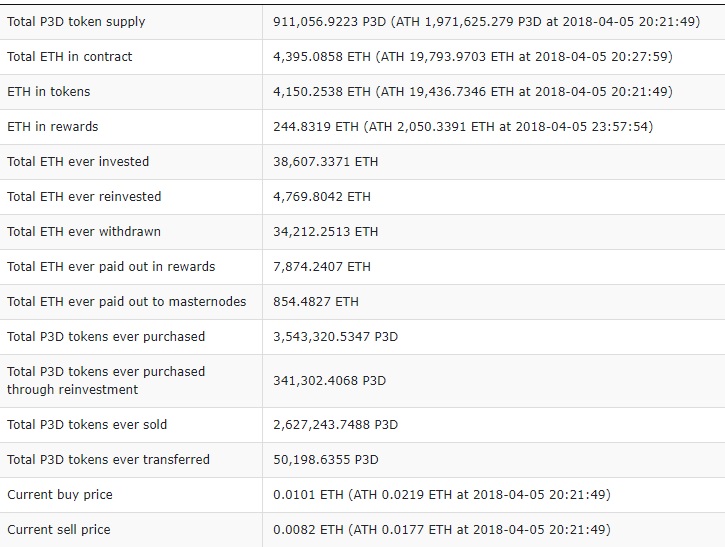
Task: Select the 38,607.3371 ETH invested value
Action: (x=326, y=162)
